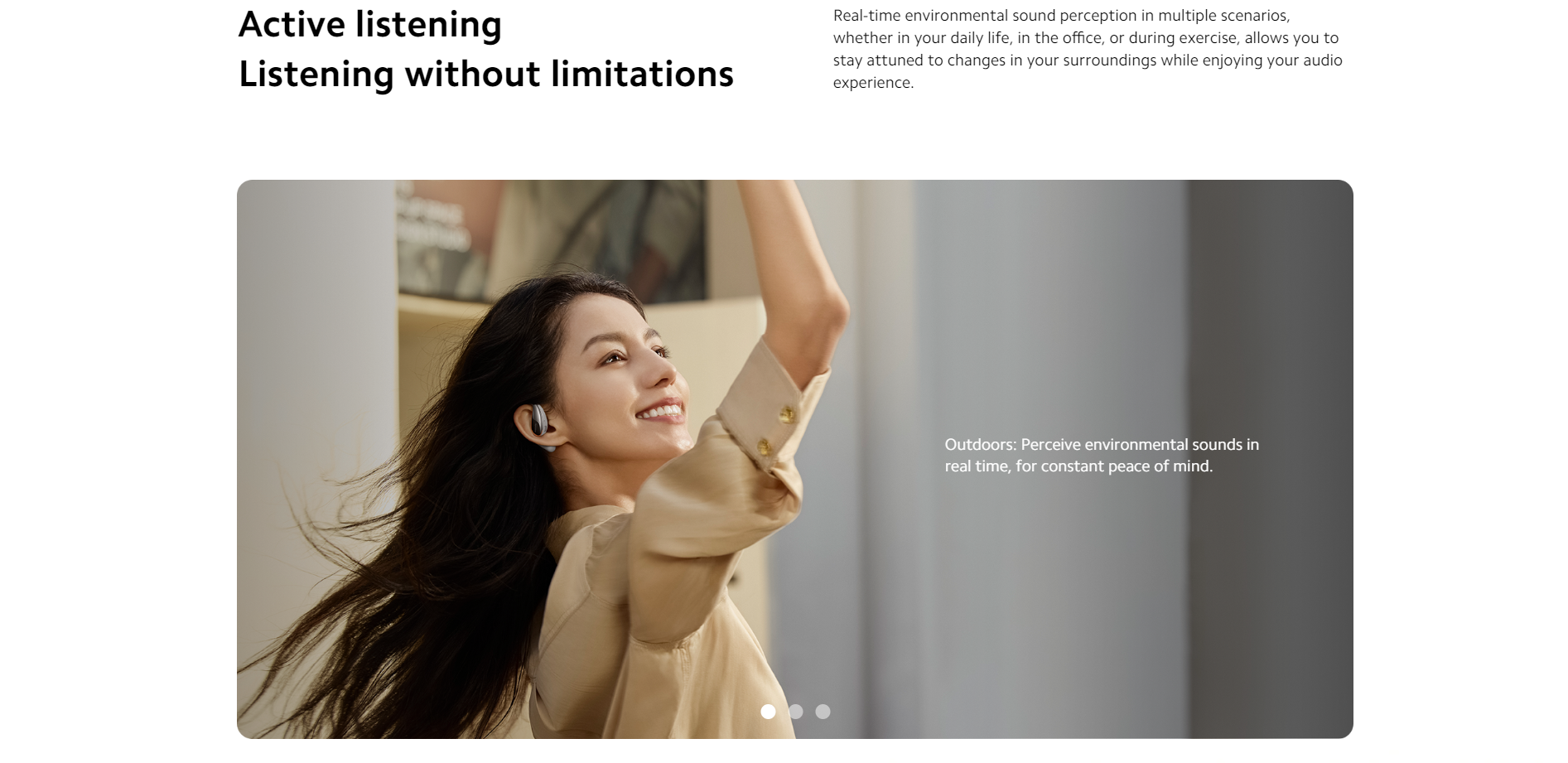Click 'stay attuned to changes' text line

click(1088, 60)
